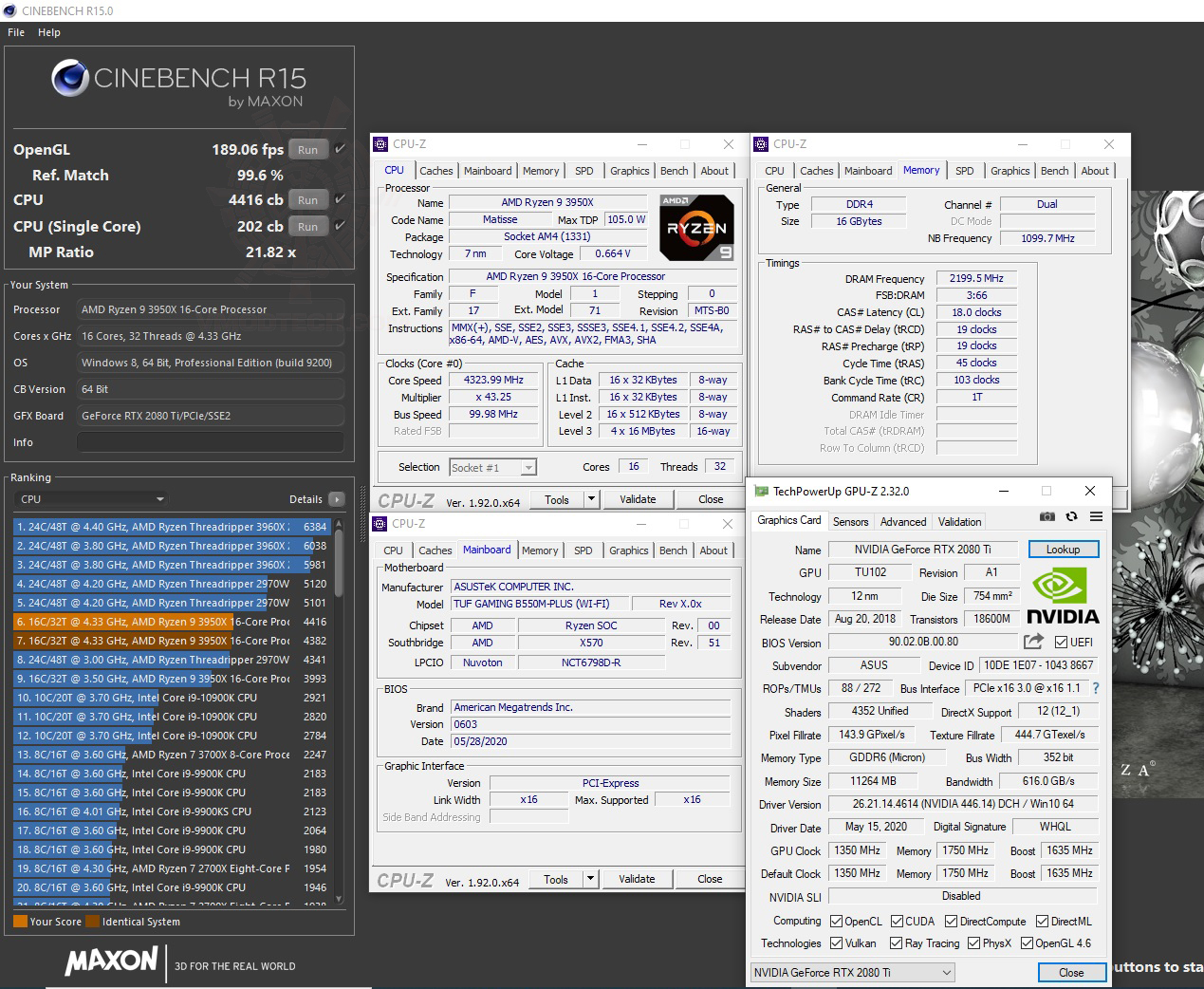This screenshot has height=989, width=1204.
Task: Click the AMD Ryzen 9 logo in CPU-Z
Action: (x=695, y=227)
